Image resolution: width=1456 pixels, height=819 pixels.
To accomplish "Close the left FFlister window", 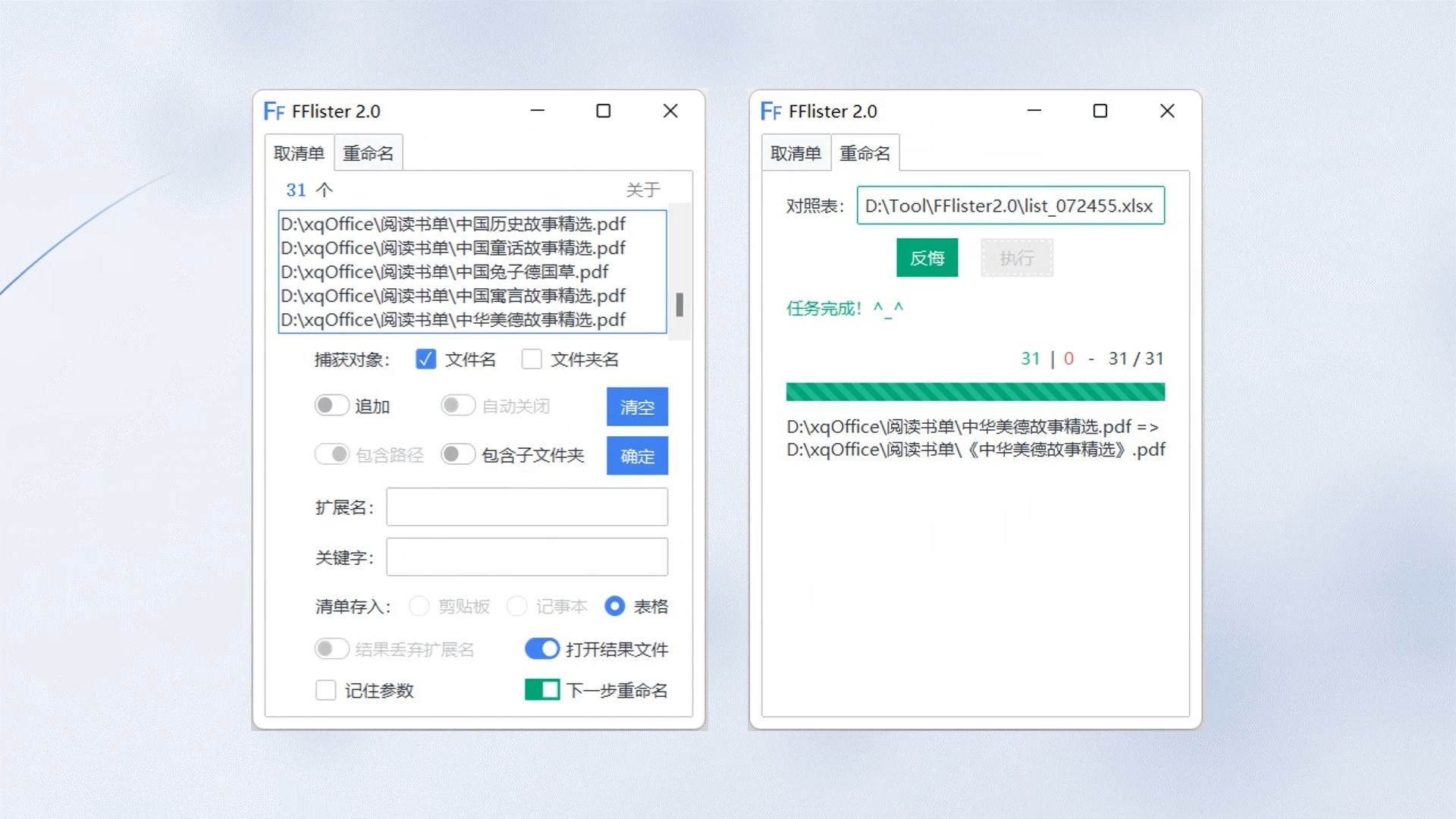I will coord(670,111).
